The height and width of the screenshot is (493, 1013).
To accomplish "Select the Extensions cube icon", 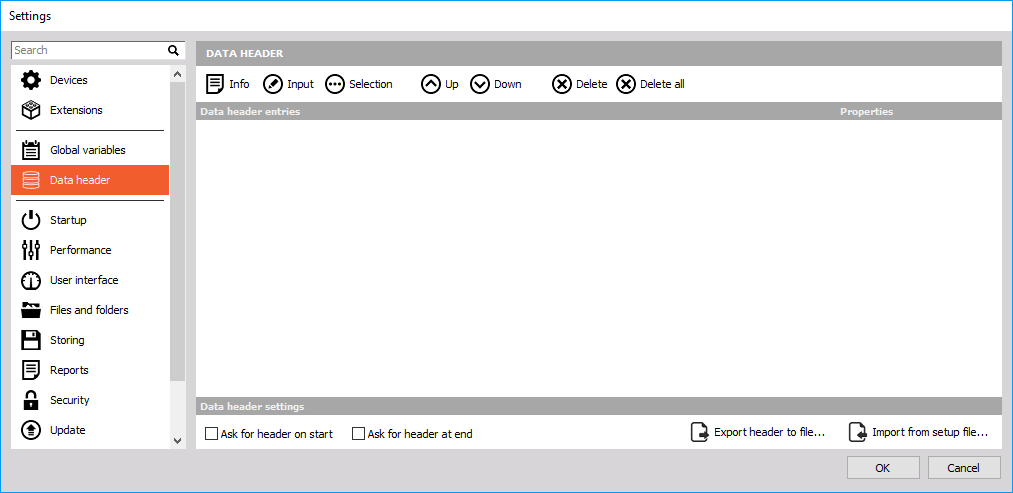I will 31,110.
